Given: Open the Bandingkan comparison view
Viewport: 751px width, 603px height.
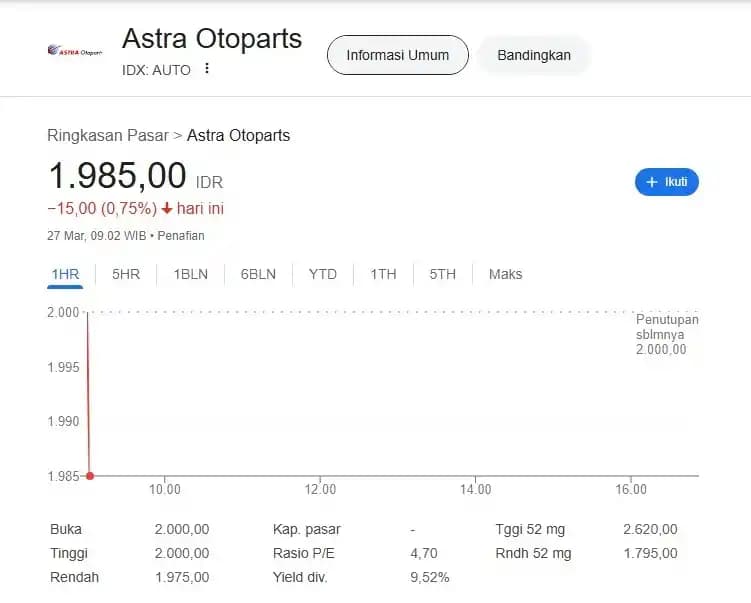Looking at the screenshot, I should (534, 55).
